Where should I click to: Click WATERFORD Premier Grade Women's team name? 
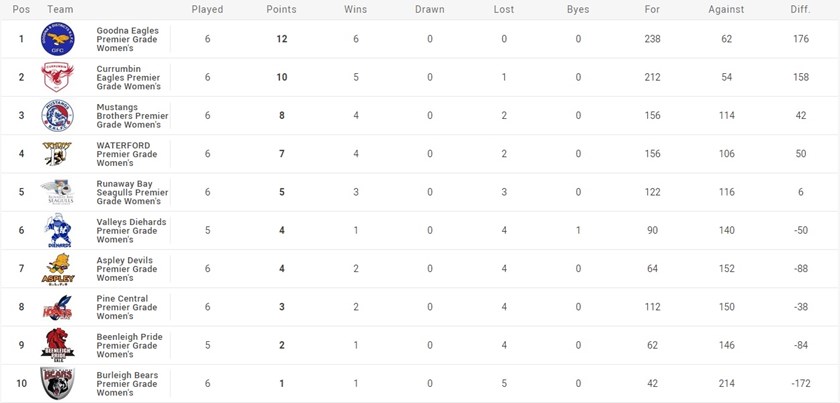click(127, 154)
